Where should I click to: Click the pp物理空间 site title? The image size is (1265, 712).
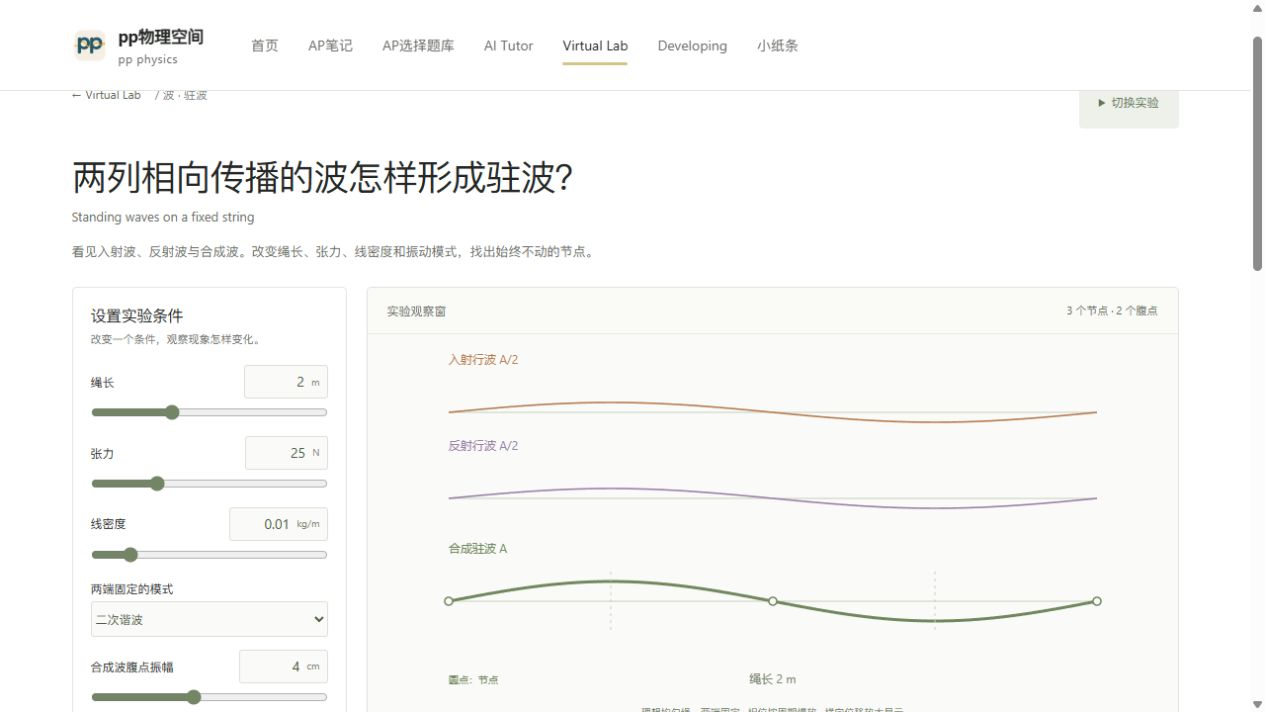[161, 37]
